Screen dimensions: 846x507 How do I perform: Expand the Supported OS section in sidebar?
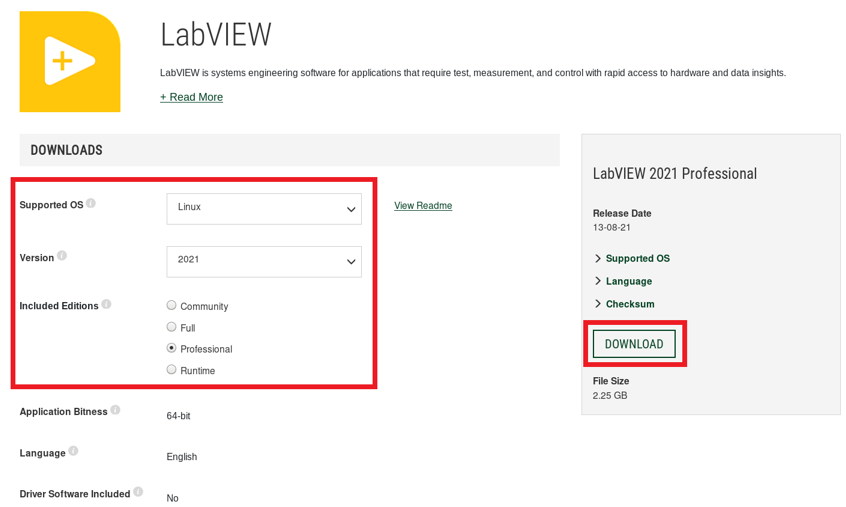pos(632,258)
